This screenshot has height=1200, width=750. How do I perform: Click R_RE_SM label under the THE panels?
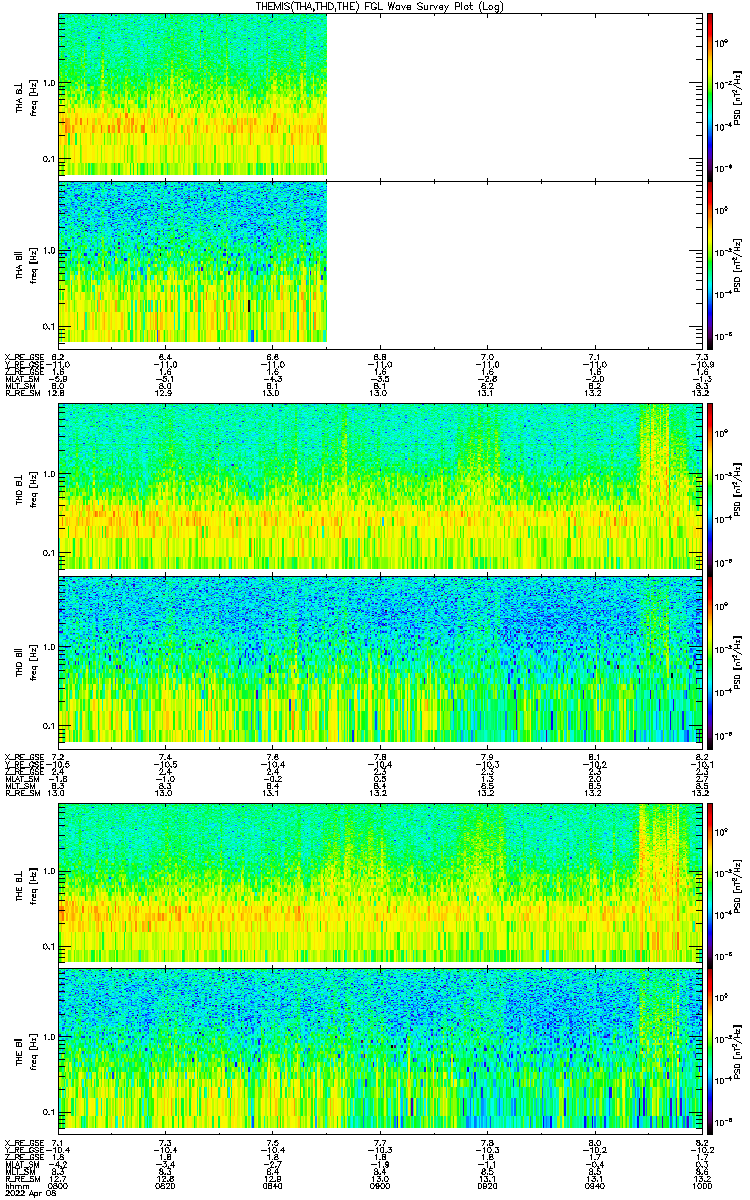[x=21, y=1178]
